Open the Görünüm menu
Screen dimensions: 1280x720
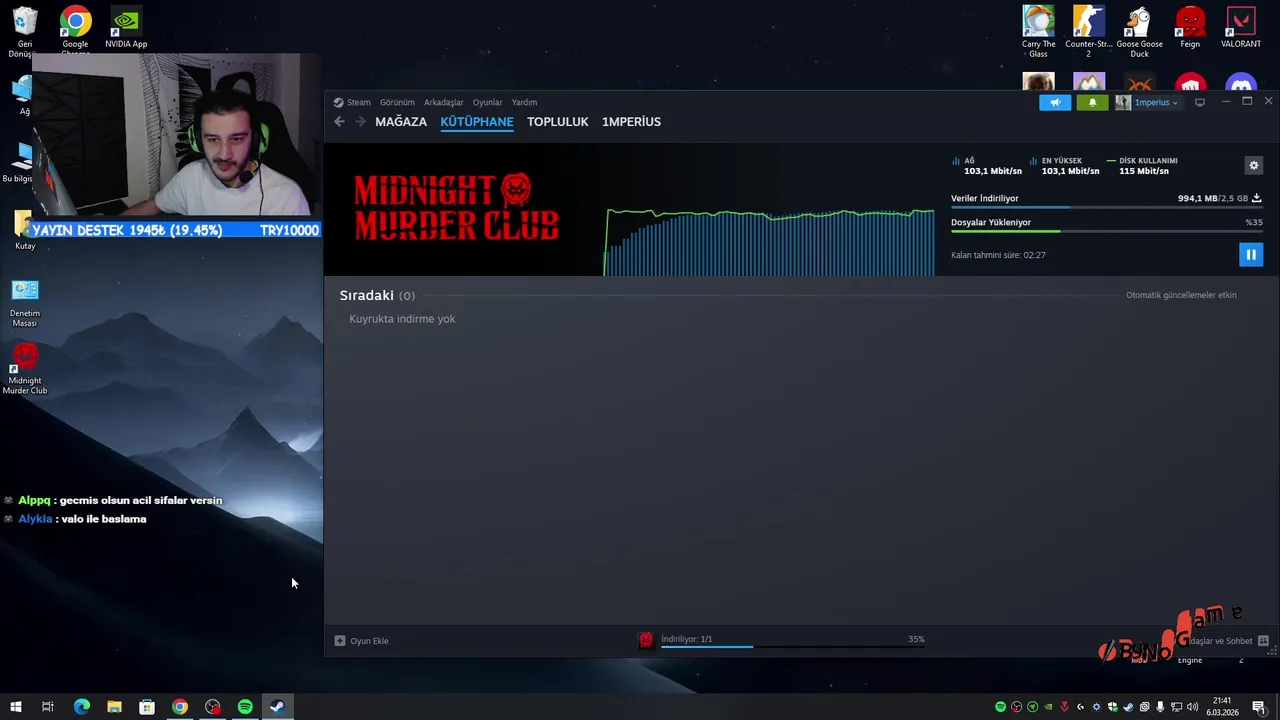[397, 102]
